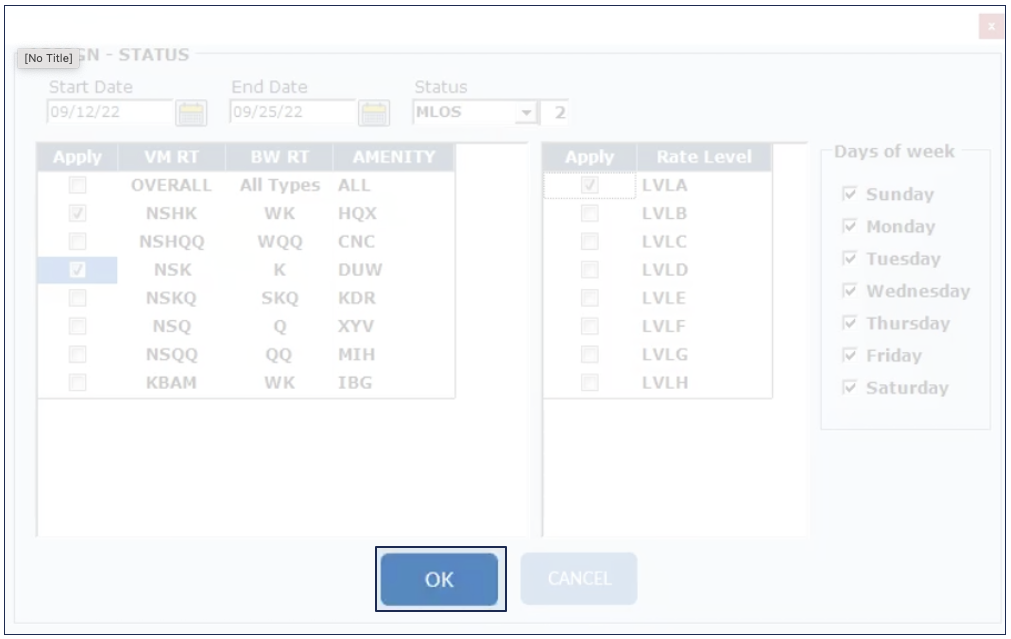Uncheck the LVLA rate level checkbox
This screenshot has height=639, width=1011.
pyautogui.click(x=590, y=185)
